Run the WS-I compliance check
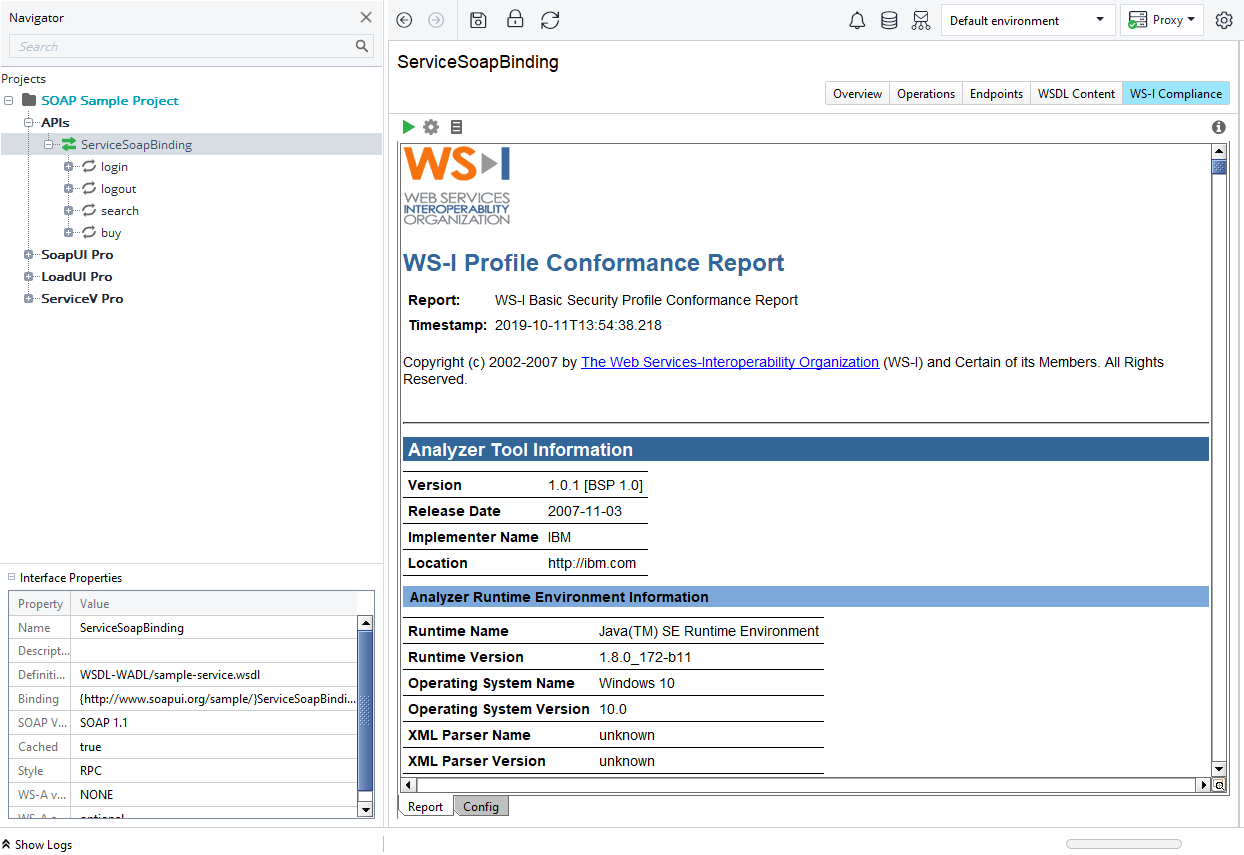This screenshot has width=1244, height=855. coord(408,127)
